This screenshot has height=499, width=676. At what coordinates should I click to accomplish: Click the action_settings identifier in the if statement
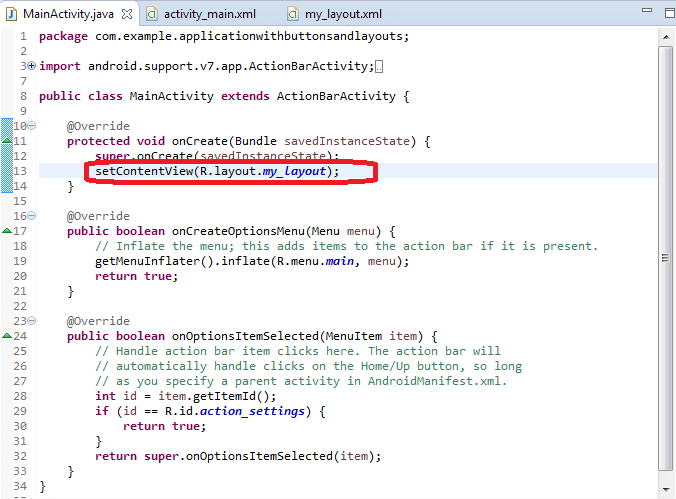pos(257,411)
